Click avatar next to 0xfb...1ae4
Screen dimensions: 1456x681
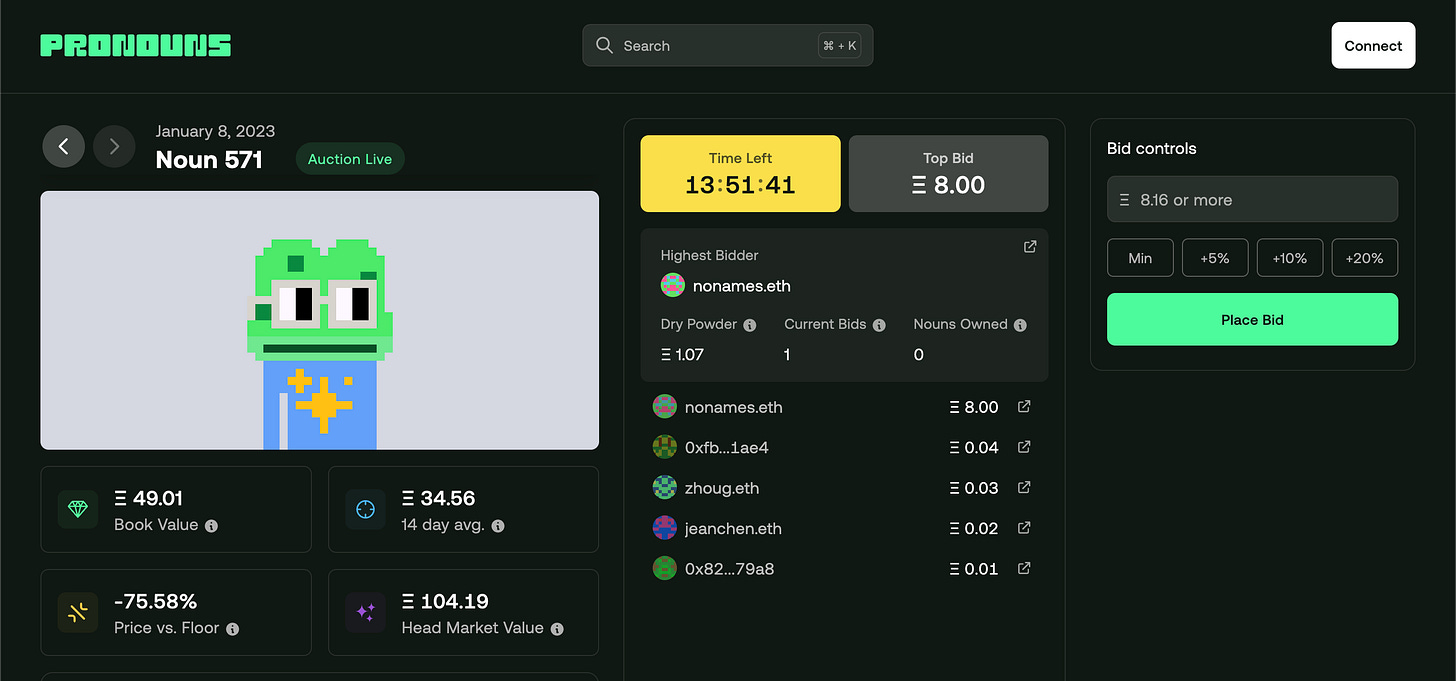click(x=664, y=447)
